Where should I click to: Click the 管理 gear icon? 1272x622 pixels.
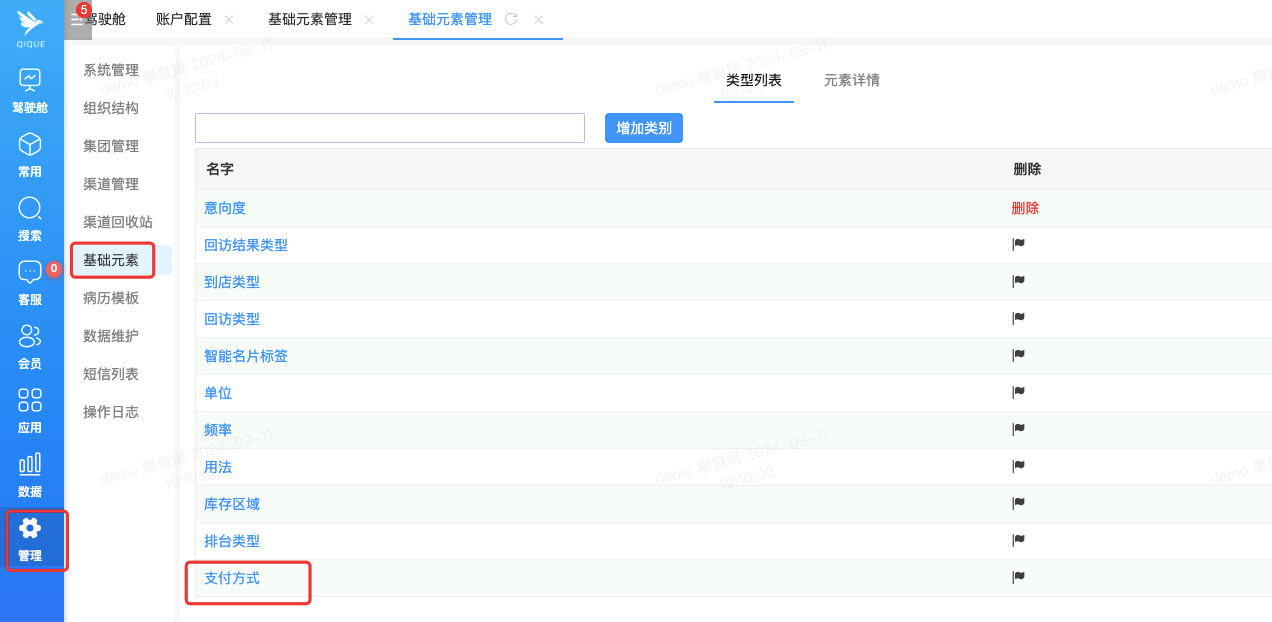(30, 529)
